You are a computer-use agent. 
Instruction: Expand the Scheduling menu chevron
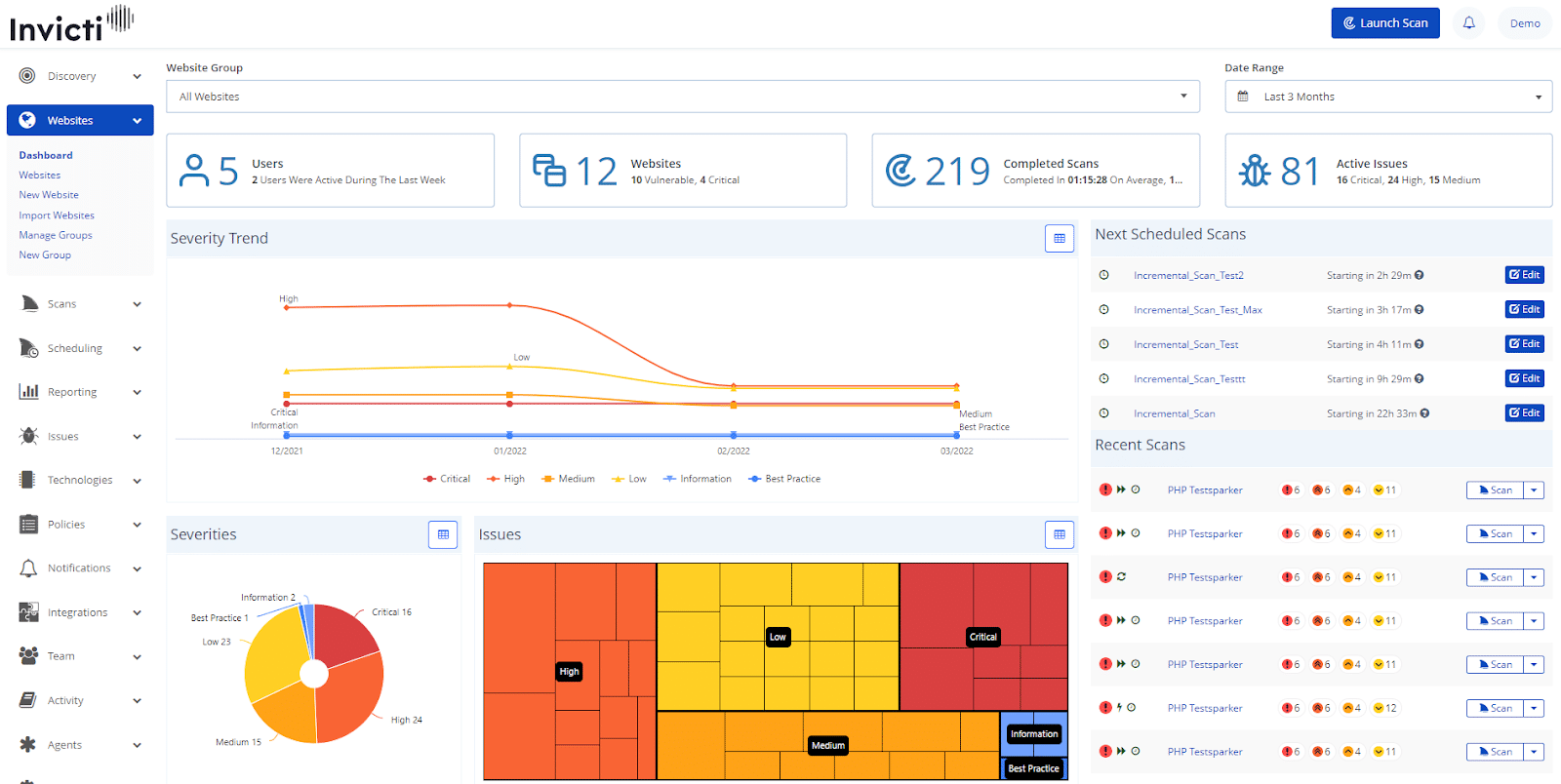tap(137, 348)
